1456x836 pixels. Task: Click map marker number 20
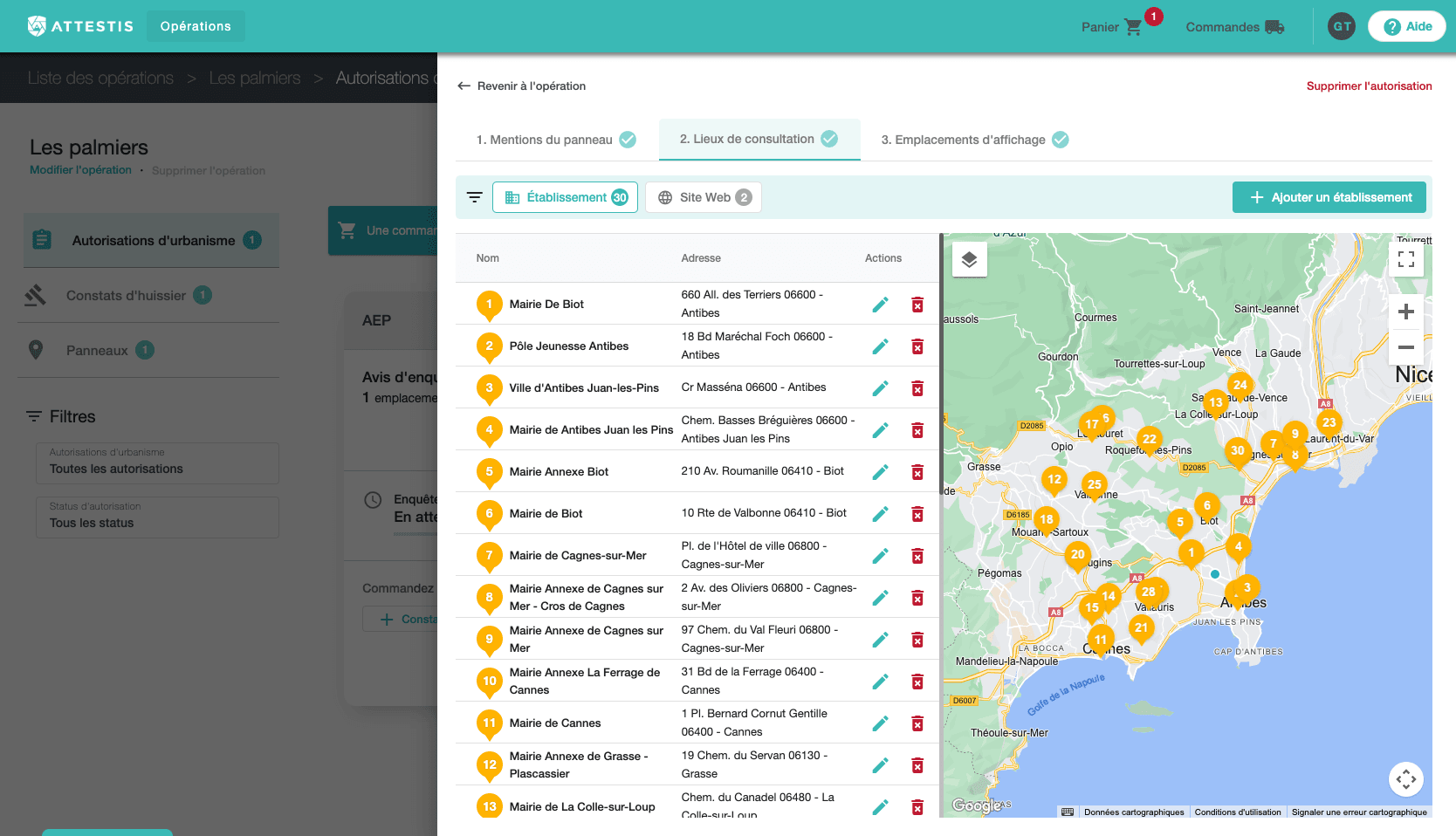[x=1078, y=556]
